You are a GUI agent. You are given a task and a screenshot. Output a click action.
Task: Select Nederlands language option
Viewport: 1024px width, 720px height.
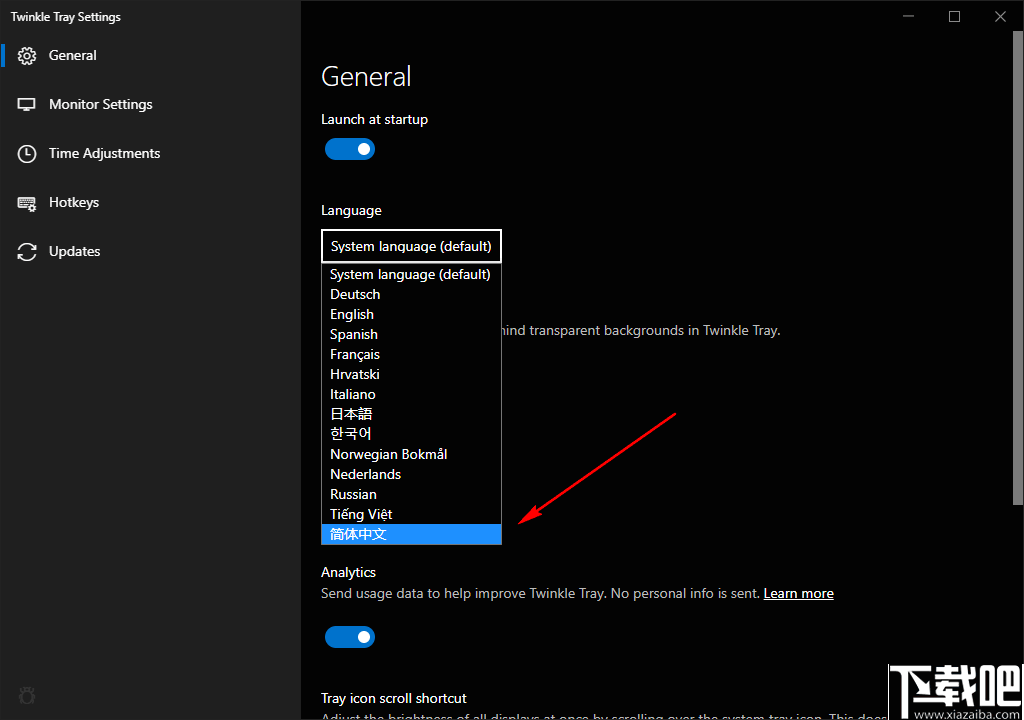[x=411, y=474]
